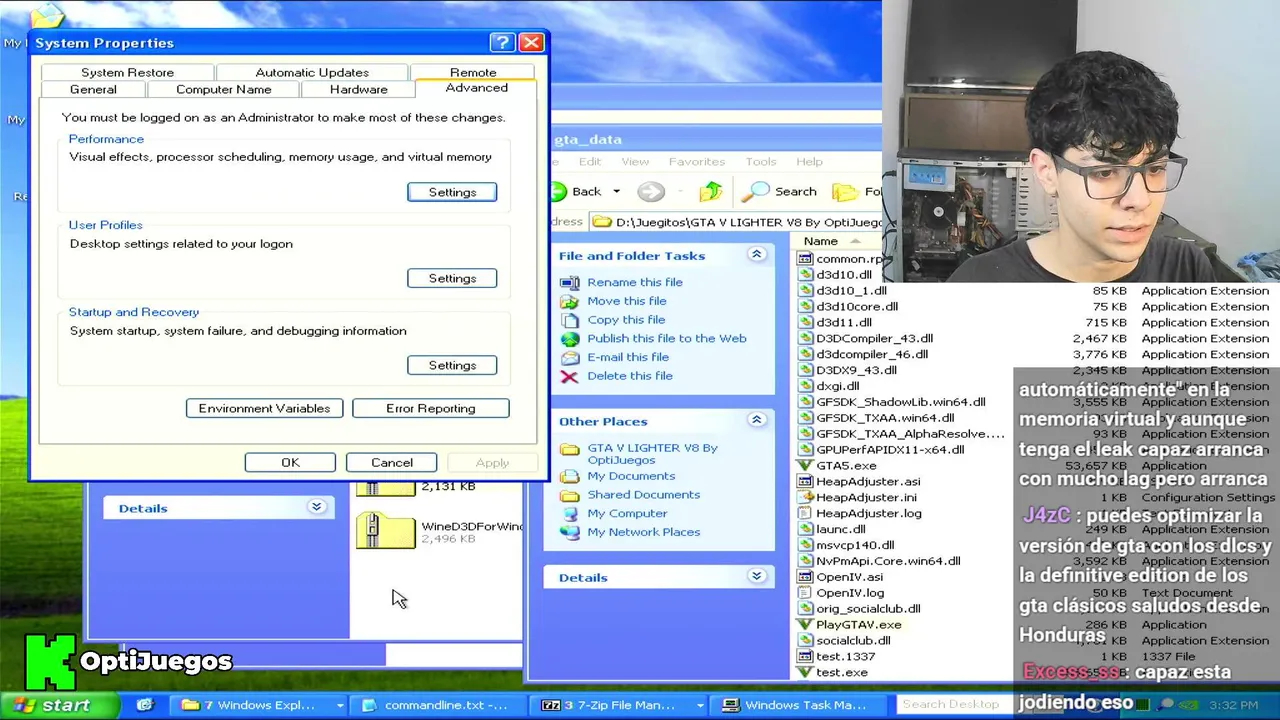The height and width of the screenshot is (720, 1280).
Task: Open Environment Variables dialog
Action: click(264, 408)
